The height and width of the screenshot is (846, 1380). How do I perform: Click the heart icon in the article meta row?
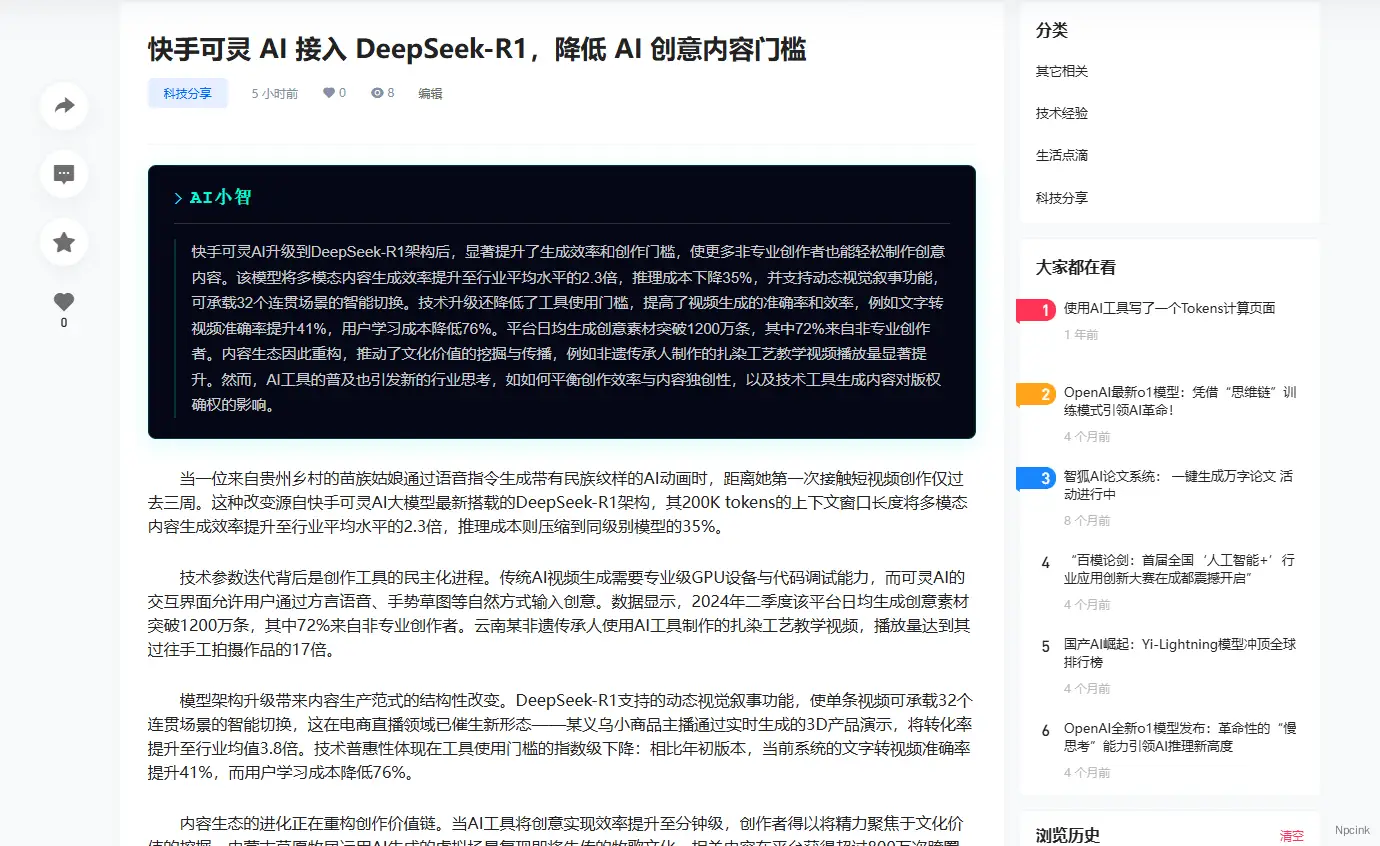coord(328,92)
